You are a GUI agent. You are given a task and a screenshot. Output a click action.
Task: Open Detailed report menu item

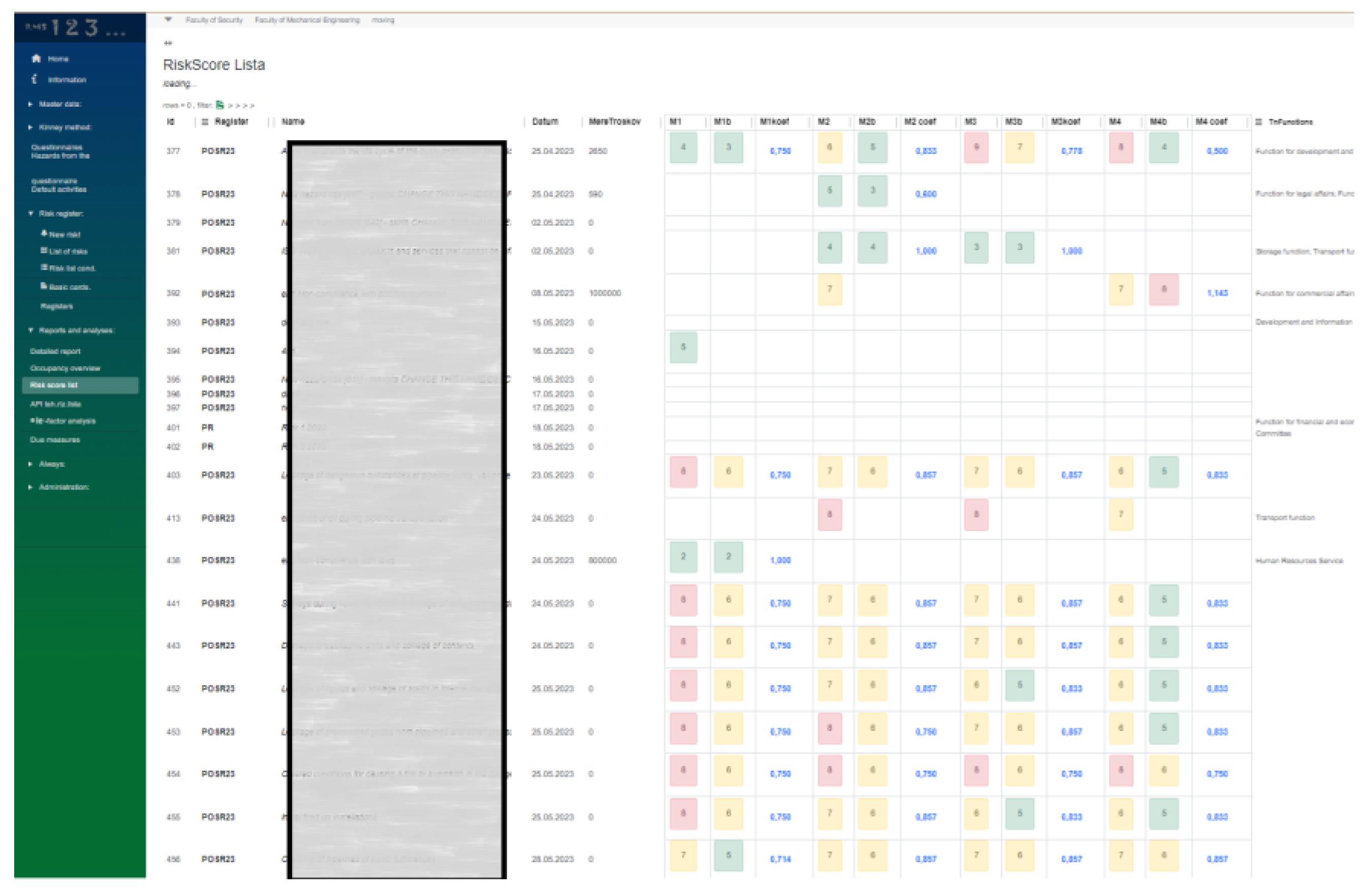click(55, 351)
